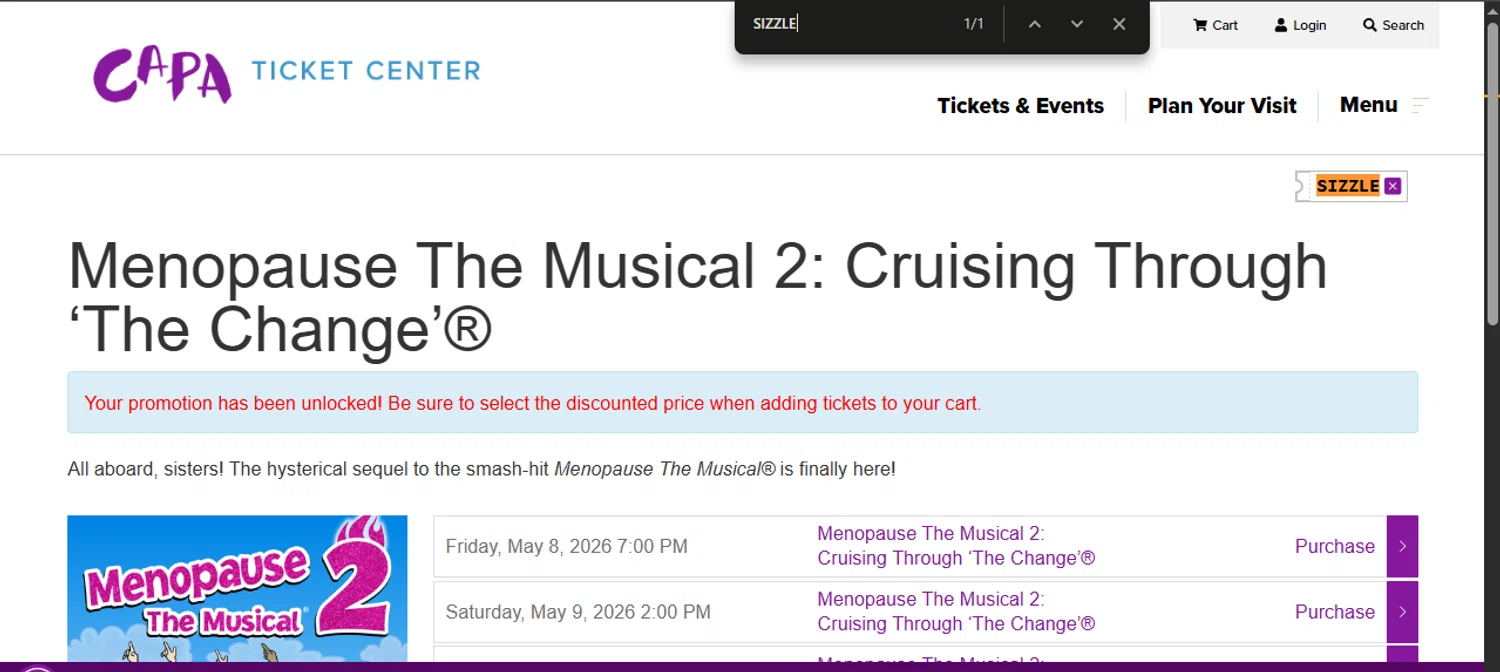Purchase tickets for Saturday, May 9

pyautogui.click(x=1334, y=612)
